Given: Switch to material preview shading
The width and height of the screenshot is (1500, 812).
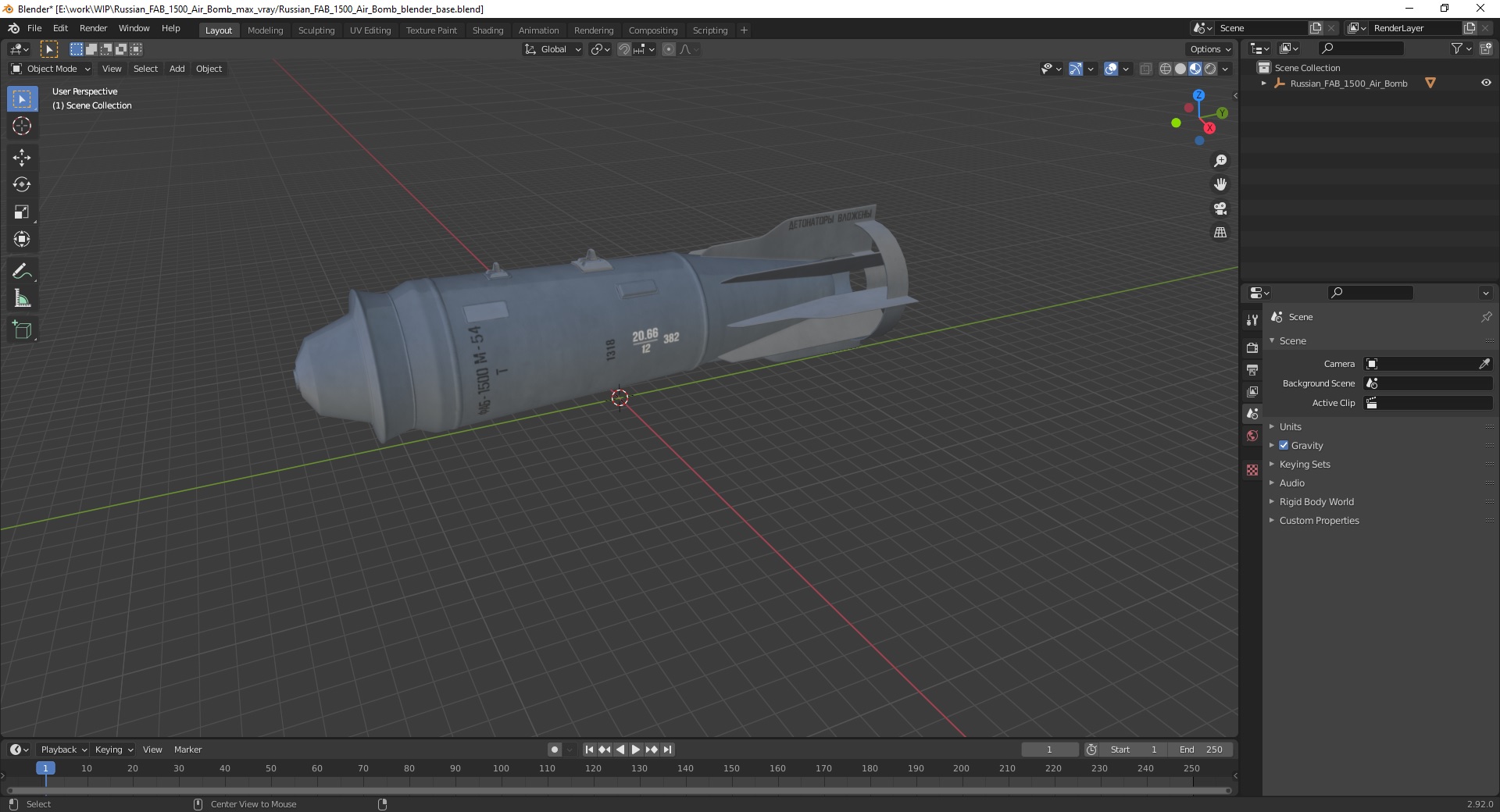Looking at the screenshot, I should point(1195,69).
